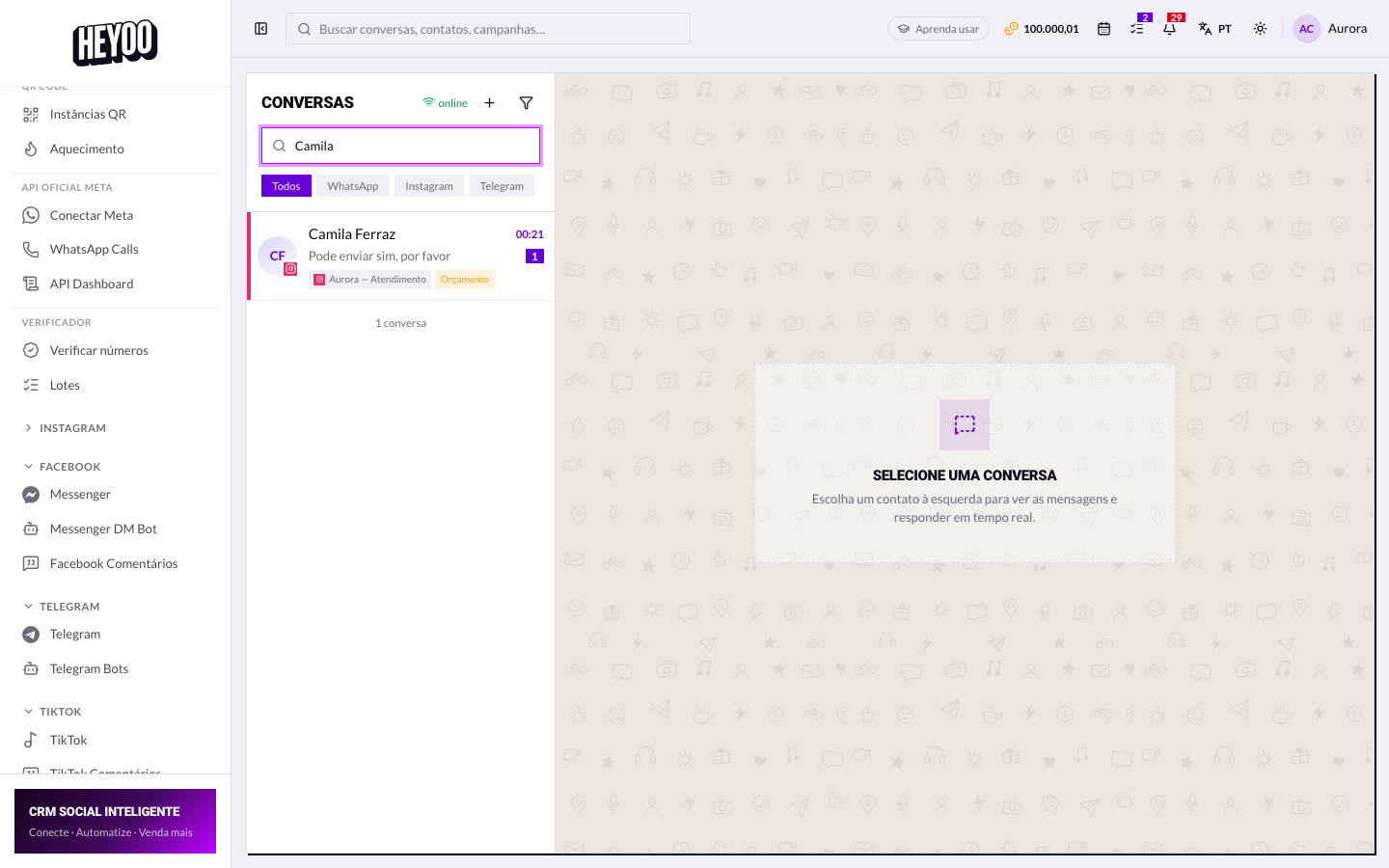Open Conectar Meta
The image size is (1389, 868).
coord(115,215)
